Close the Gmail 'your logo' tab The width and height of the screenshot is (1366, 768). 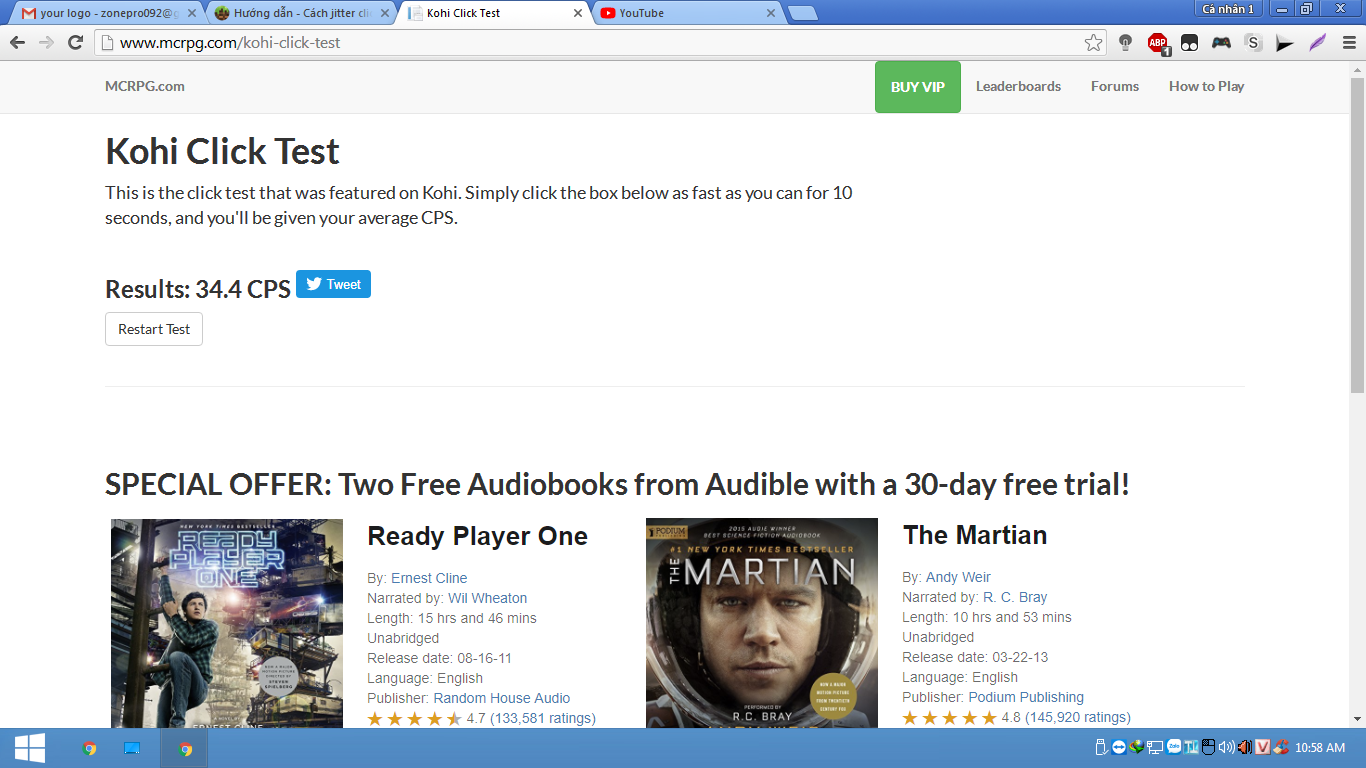192,13
